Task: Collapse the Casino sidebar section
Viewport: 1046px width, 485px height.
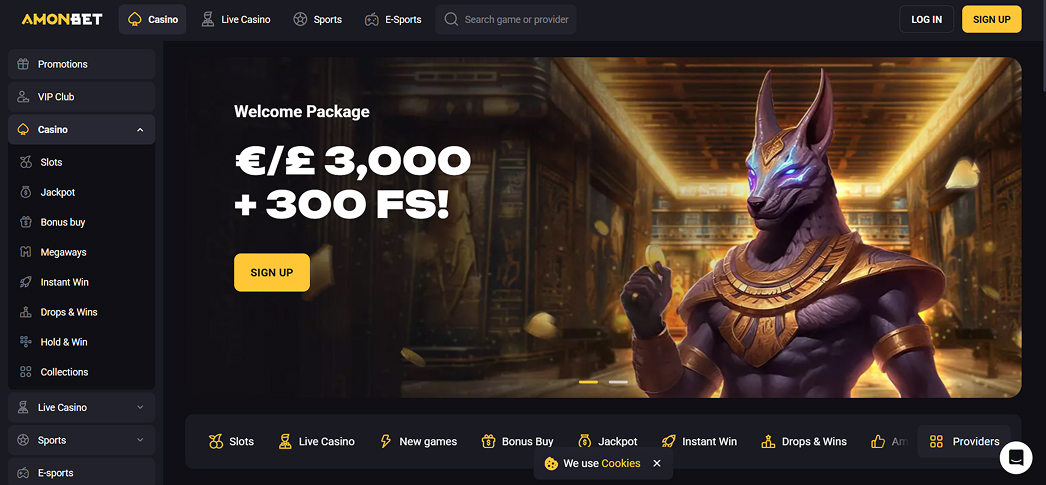Action: point(140,129)
